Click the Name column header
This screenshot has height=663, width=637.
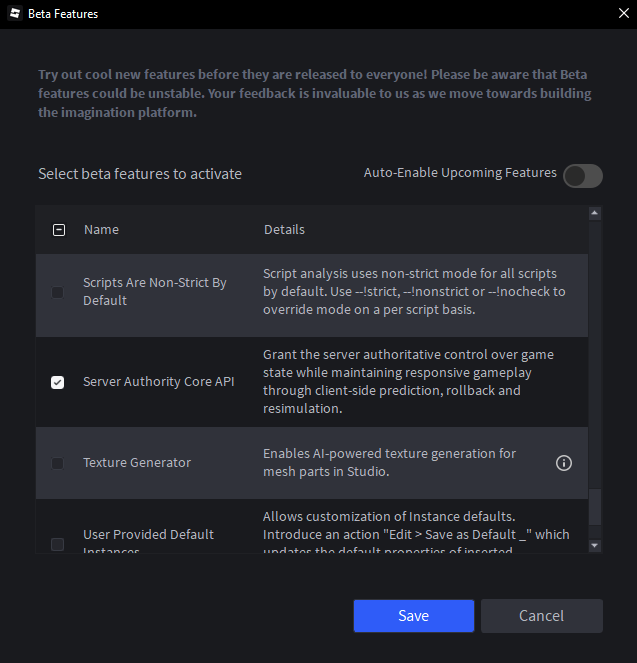[101, 230]
